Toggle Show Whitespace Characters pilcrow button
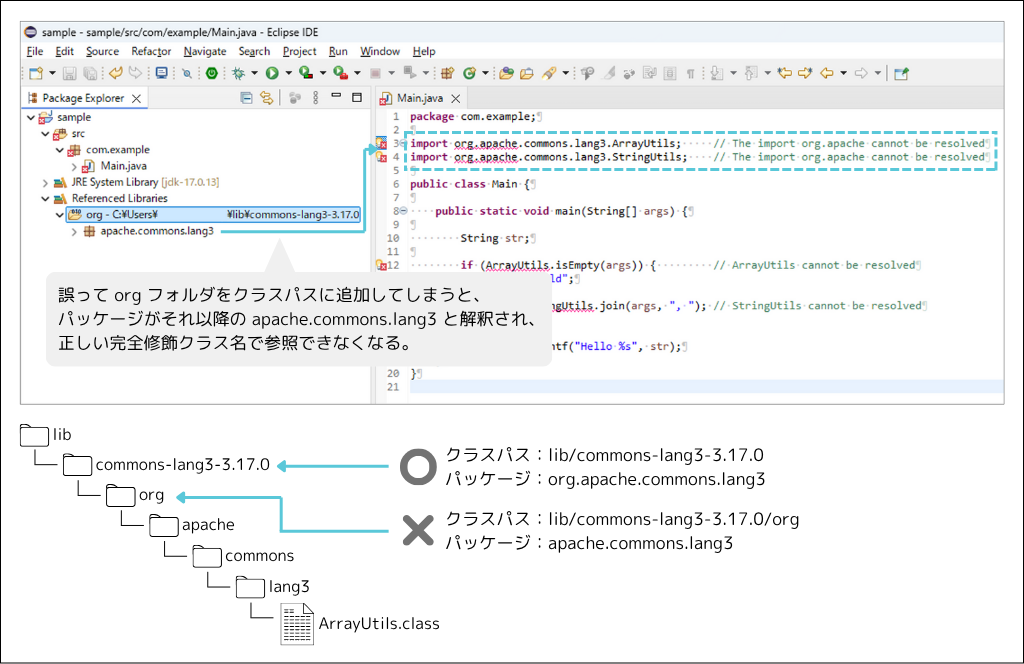This screenshot has width=1024, height=664. (690, 73)
